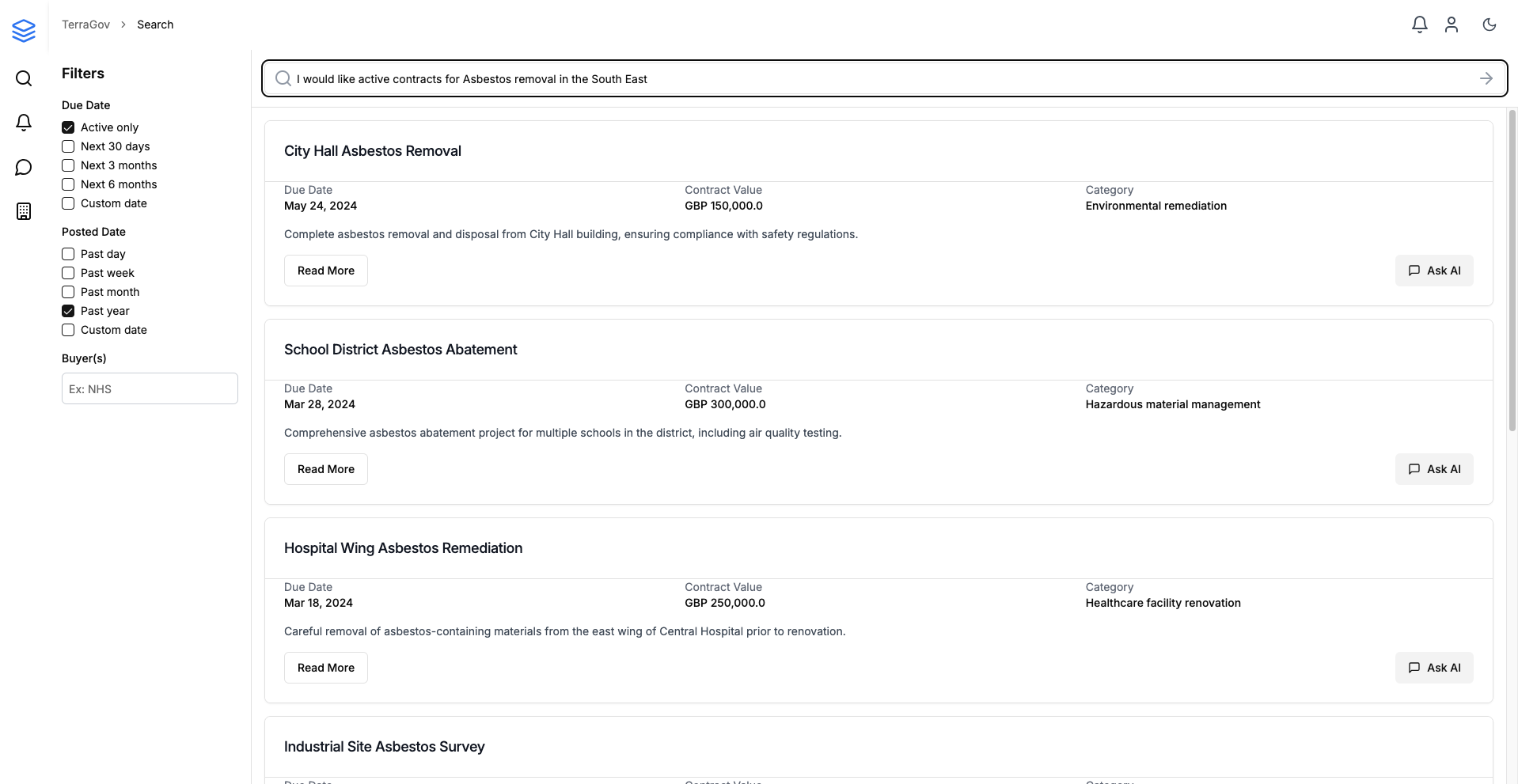Check the Past month filter
Viewport: 1518px width, 784px height.
tap(68, 292)
